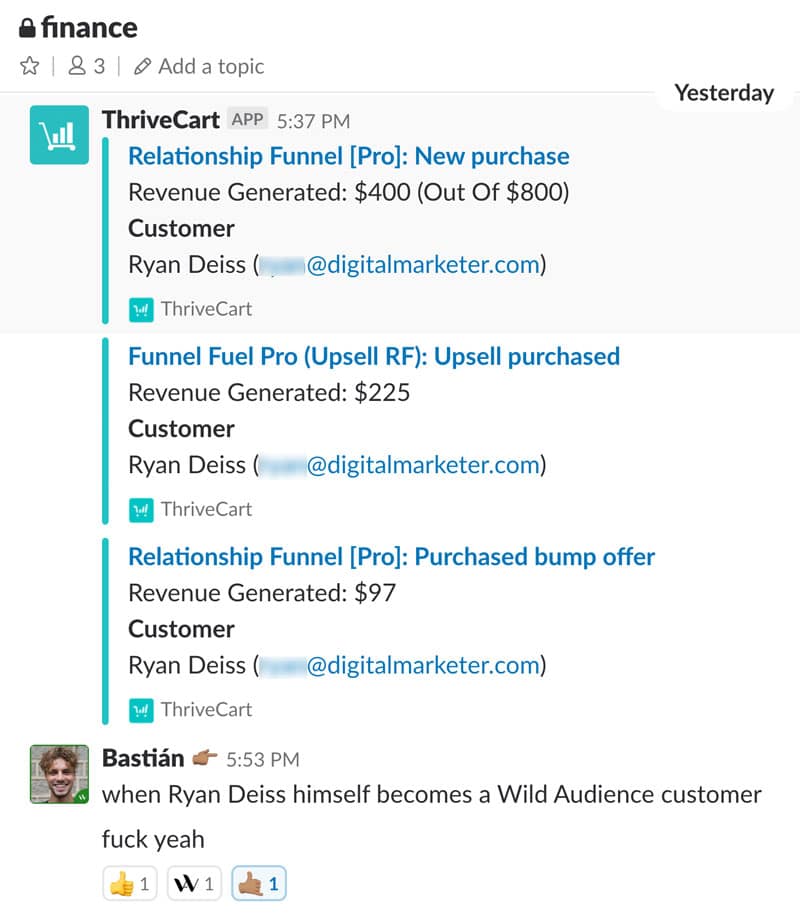Click Bastián's username

[x=145, y=759]
